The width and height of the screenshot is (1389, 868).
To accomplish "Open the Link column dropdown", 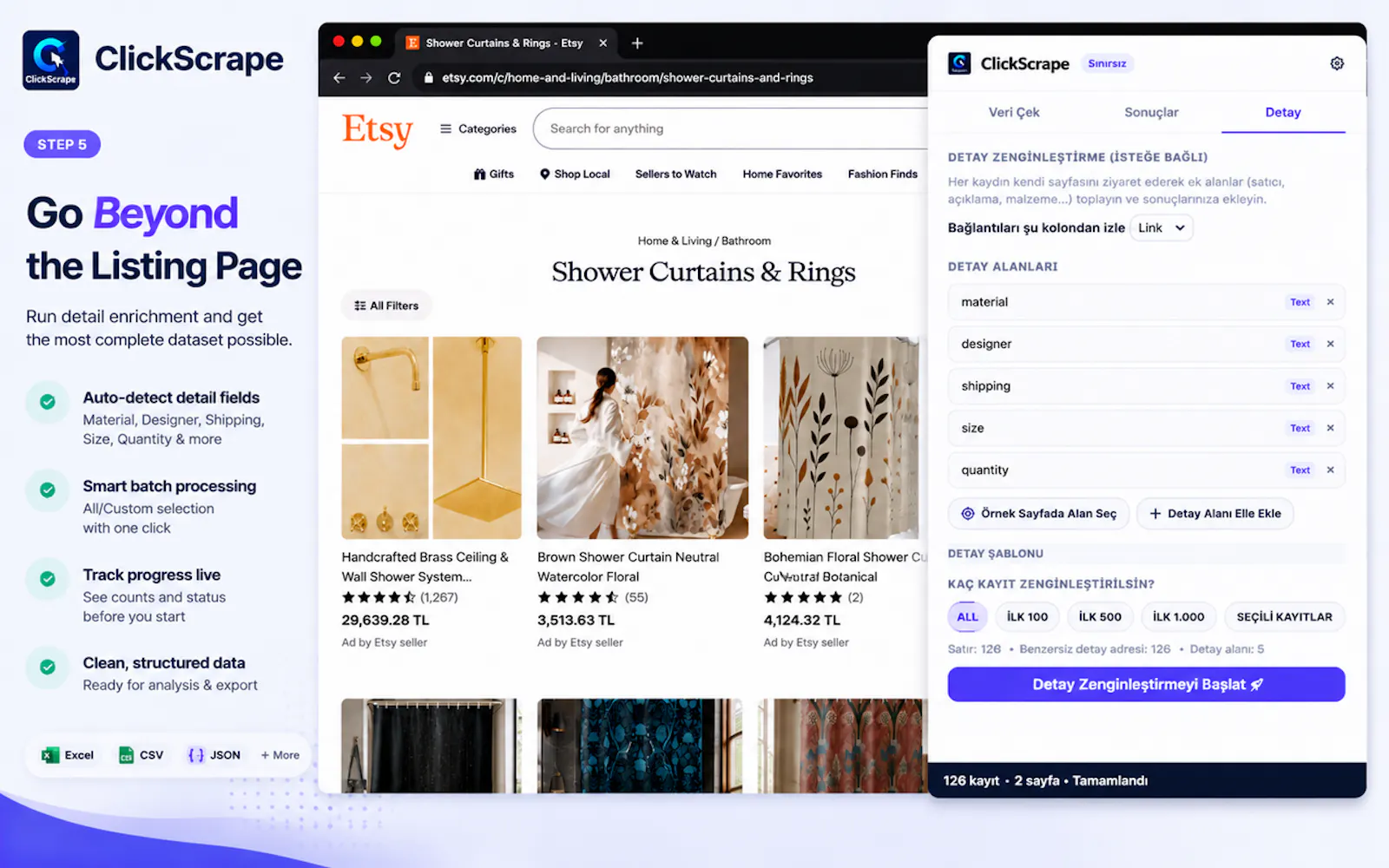I will (1162, 227).
